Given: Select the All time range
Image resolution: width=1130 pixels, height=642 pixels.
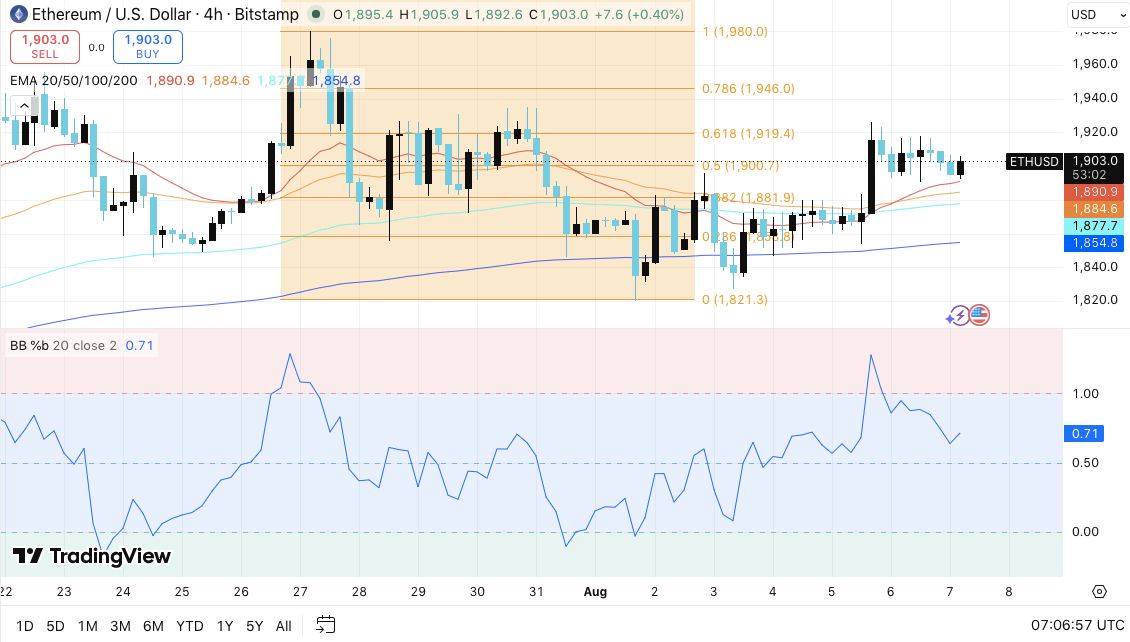Looking at the screenshot, I should click(x=283, y=625).
